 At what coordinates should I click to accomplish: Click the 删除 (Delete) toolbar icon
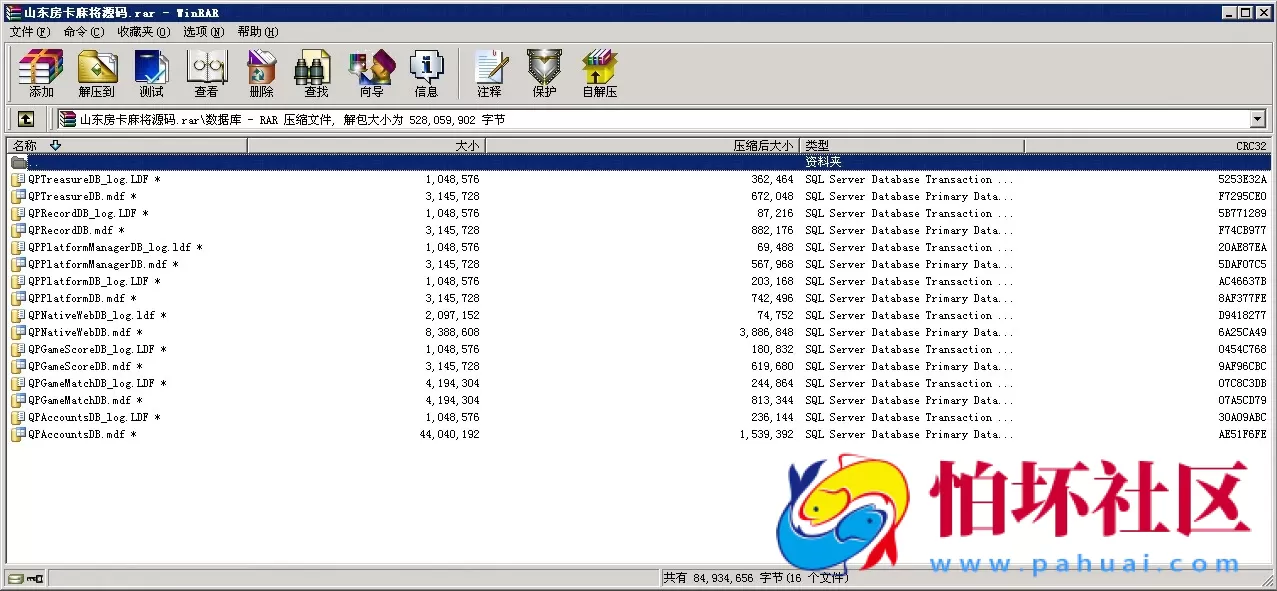[261, 74]
